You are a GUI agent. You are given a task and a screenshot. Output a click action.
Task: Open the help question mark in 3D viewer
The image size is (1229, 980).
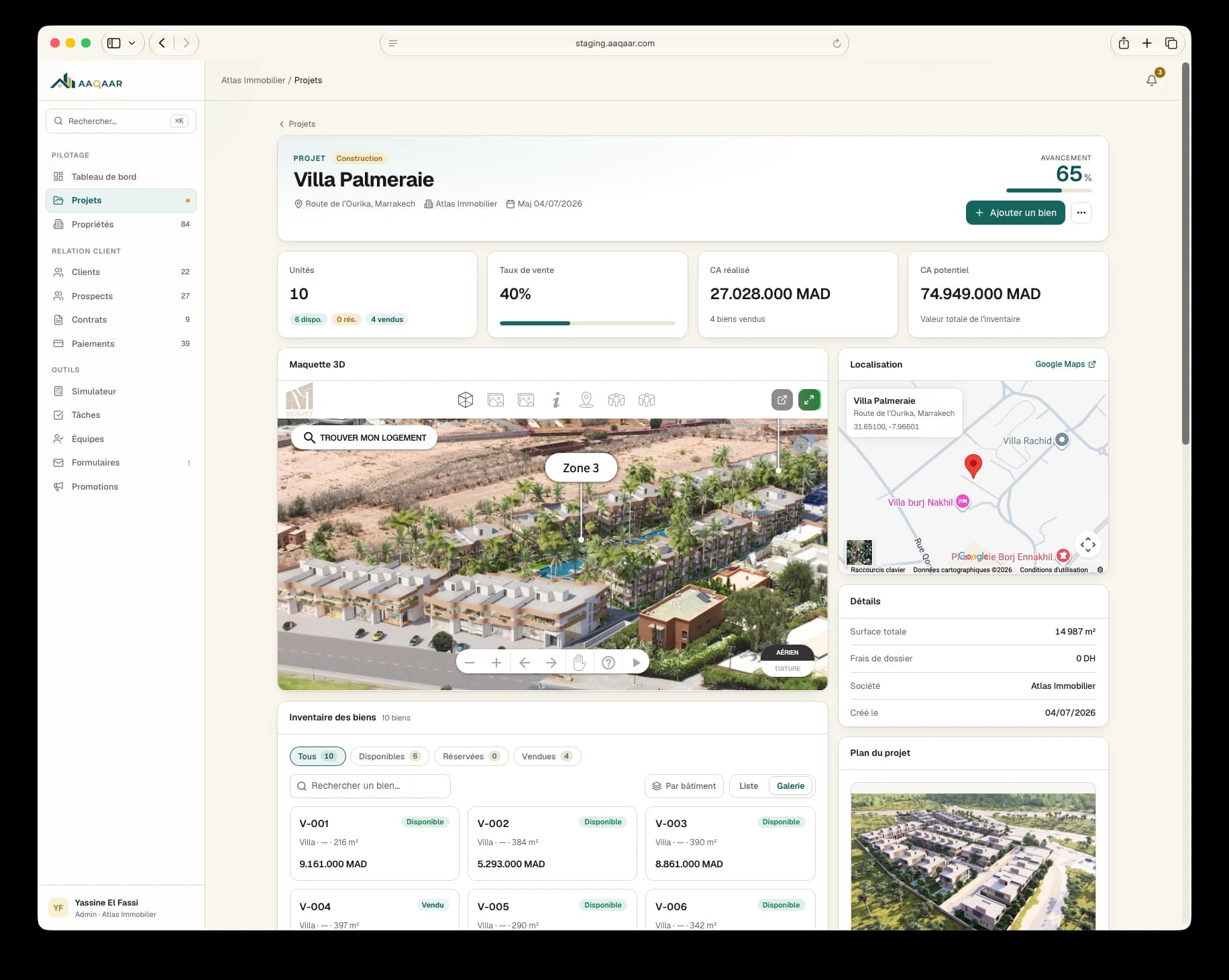[x=608, y=663]
